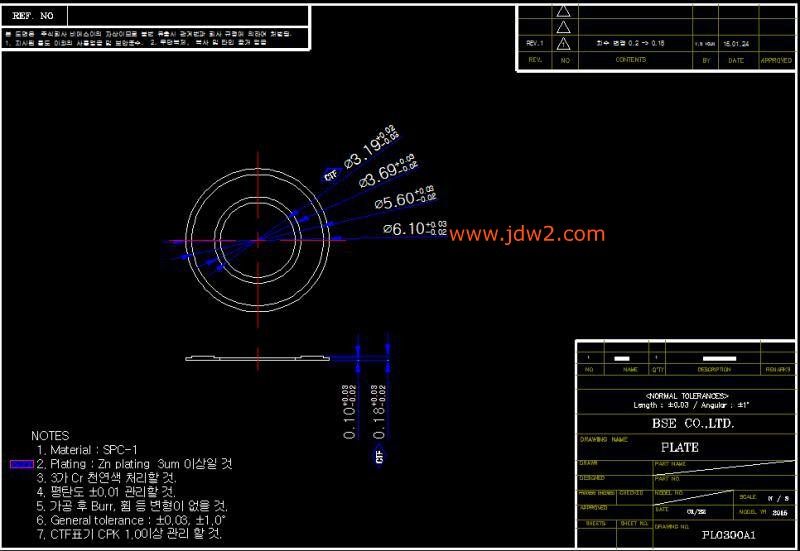Click drawing number PL0300A1
This screenshot has width=800, height=551.
pos(728,535)
